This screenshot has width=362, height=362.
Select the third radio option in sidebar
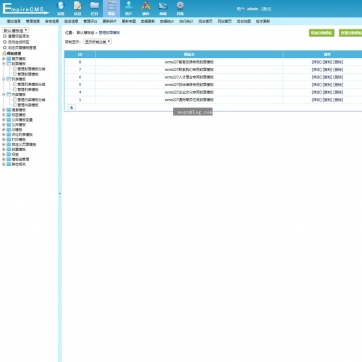pyautogui.click(x=5, y=48)
